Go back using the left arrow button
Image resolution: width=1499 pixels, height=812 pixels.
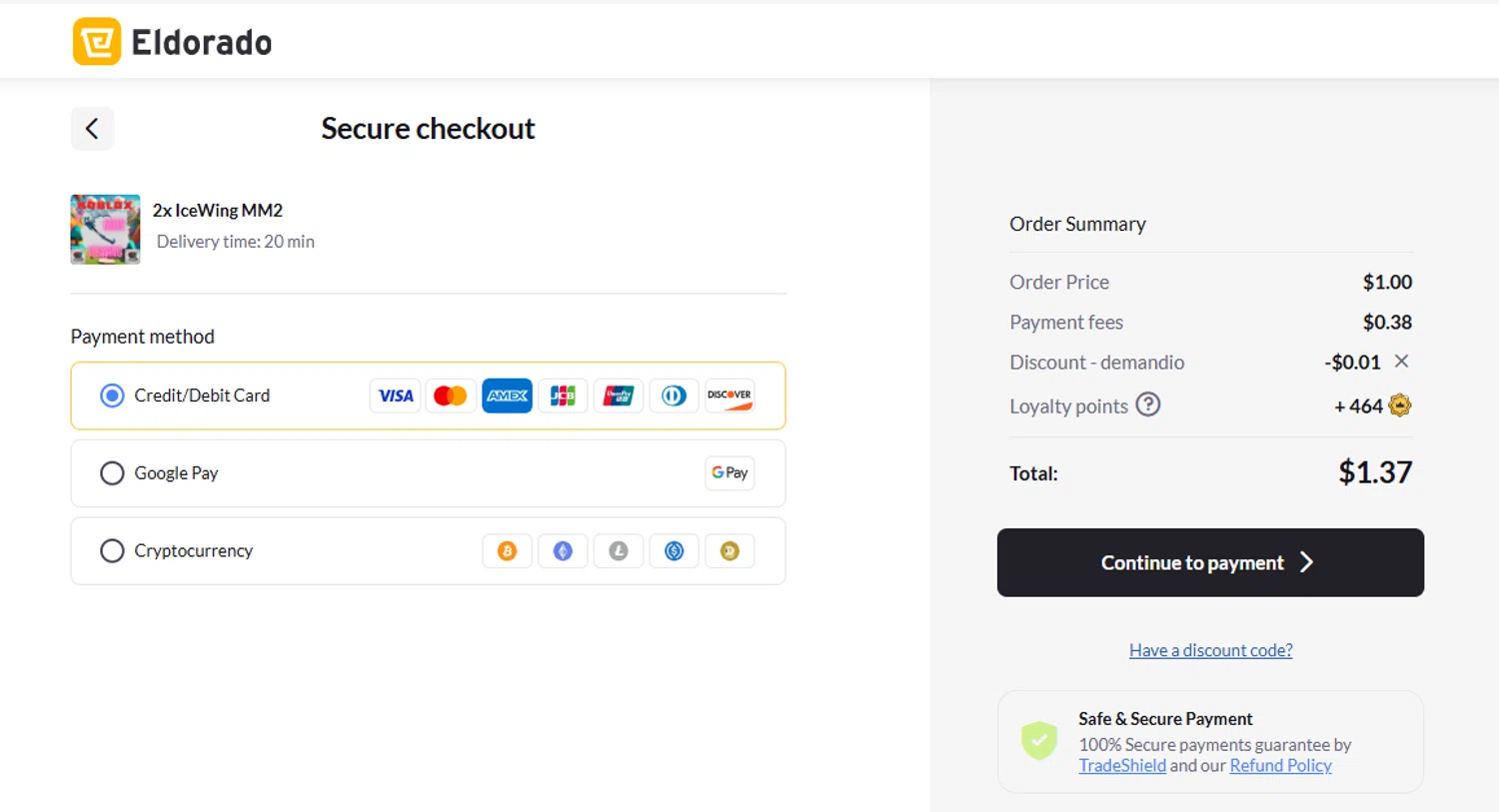pos(92,129)
